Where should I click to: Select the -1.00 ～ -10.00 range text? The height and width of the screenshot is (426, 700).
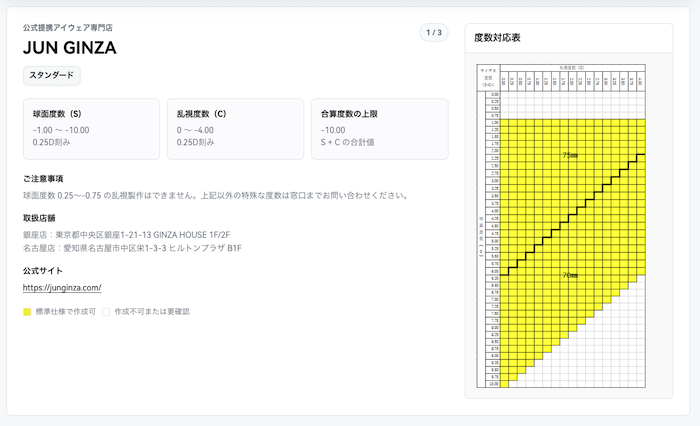coord(61,130)
